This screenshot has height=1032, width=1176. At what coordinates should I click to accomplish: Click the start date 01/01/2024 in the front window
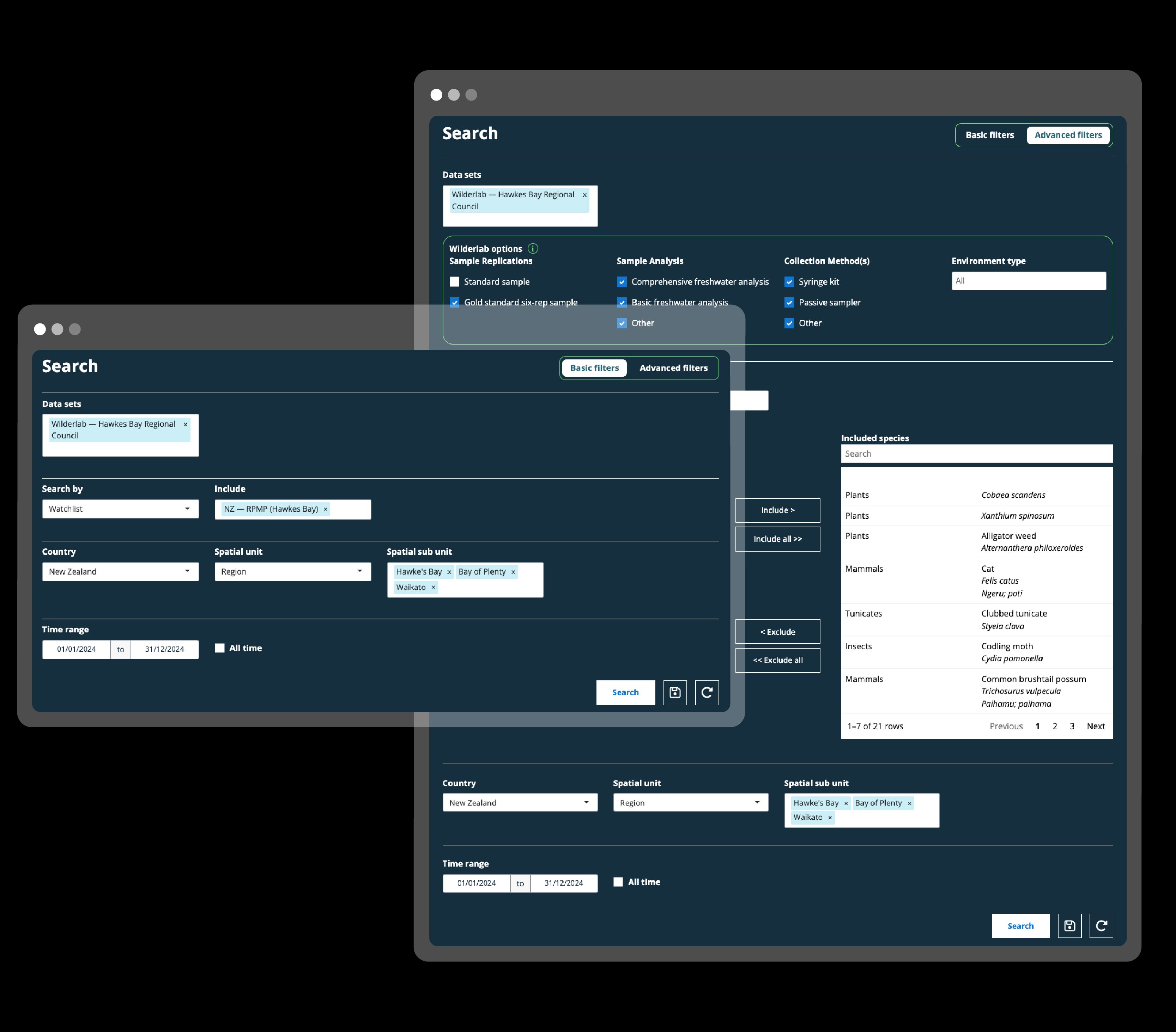pos(77,649)
